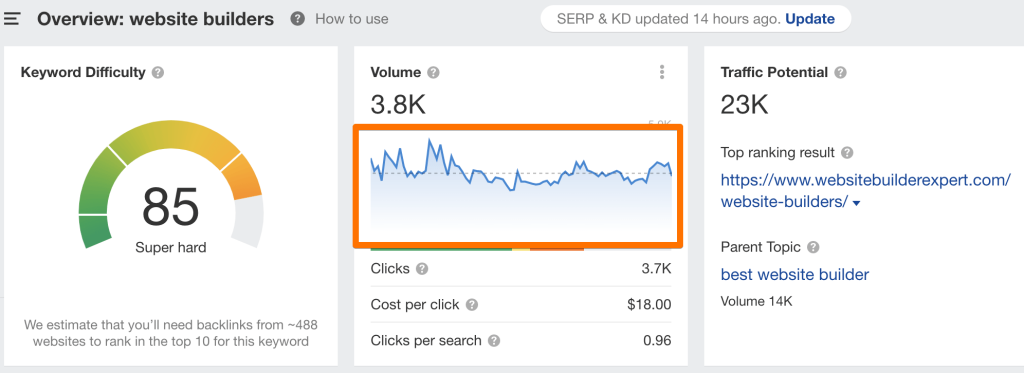The height and width of the screenshot is (373, 1024).
Task: Click the volume trend line chart
Action: tap(521, 183)
